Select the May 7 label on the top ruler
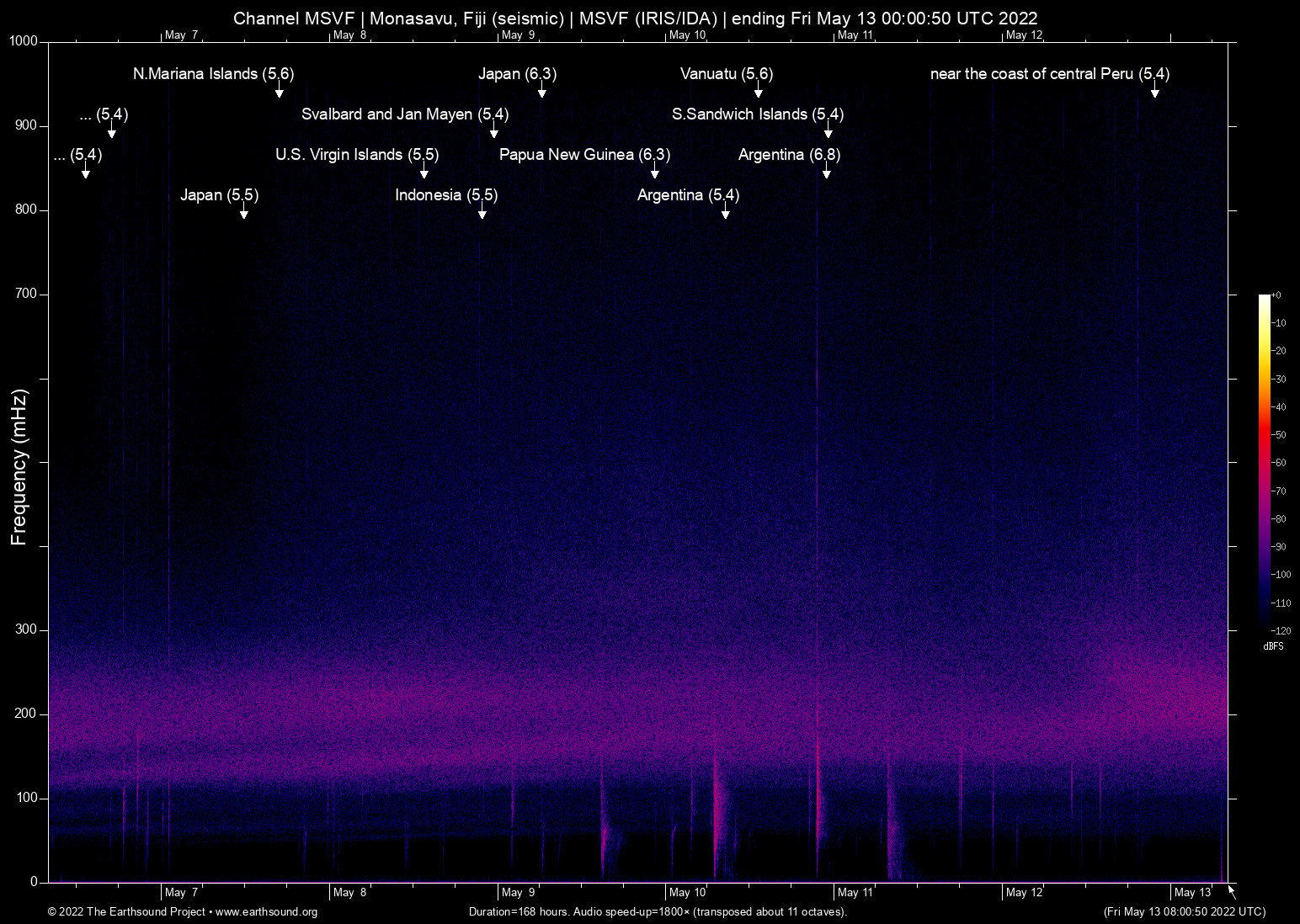Viewport: 1300px width, 924px height. click(183, 35)
